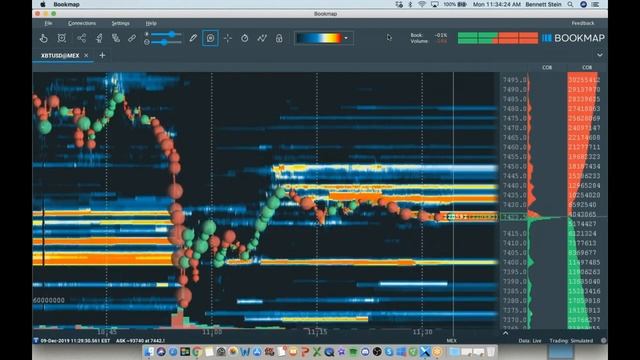
Task: Open the File menu
Action: click(x=48, y=23)
